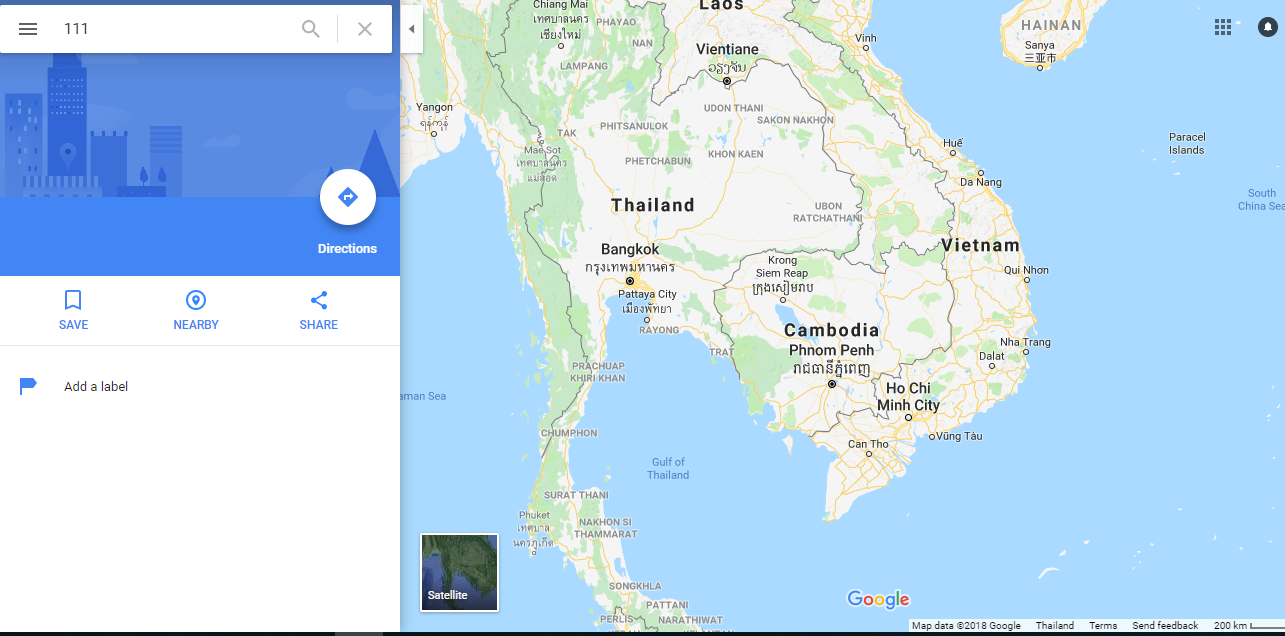The image size is (1285, 636).
Task: Click the Thailand link in the footer
Action: tap(1055, 626)
